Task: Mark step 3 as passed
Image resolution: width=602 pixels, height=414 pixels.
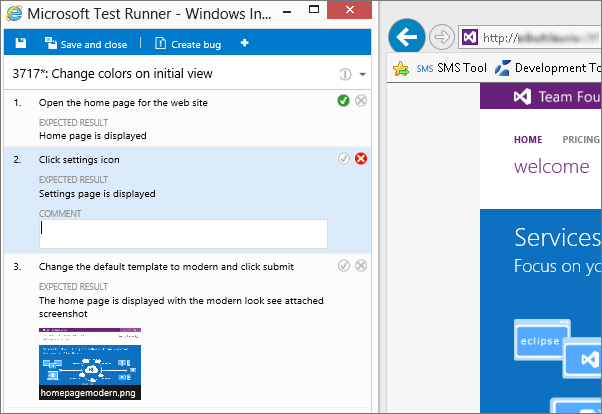Action: pos(344,265)
